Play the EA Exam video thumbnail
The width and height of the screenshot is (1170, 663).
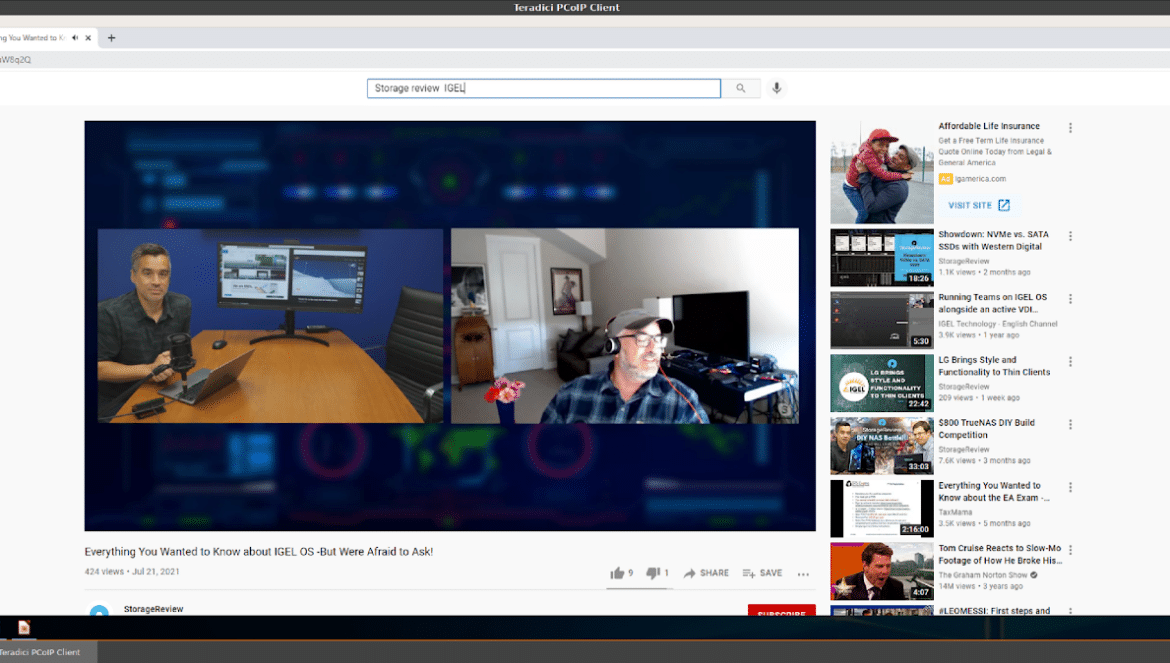[x=882, y=508]
